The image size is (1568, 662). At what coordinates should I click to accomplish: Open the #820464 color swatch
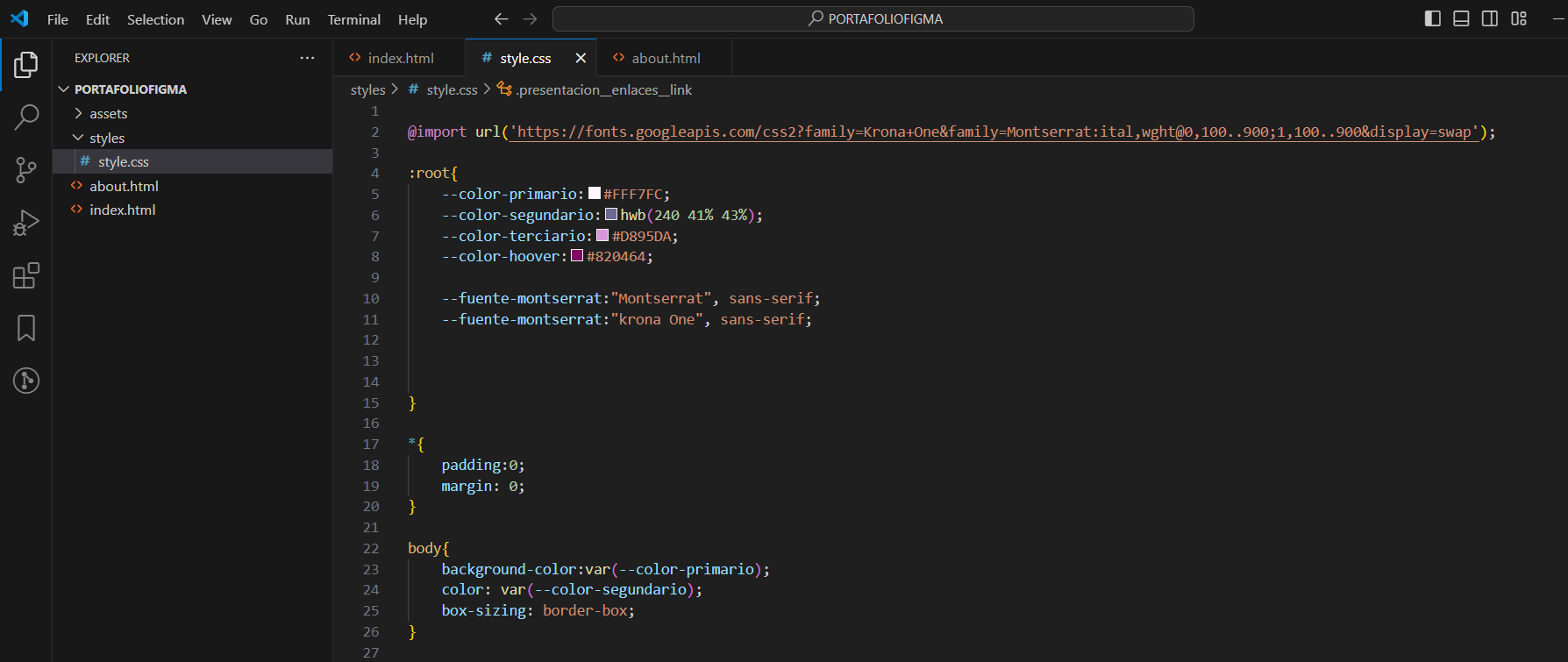(x=577, y=256)
